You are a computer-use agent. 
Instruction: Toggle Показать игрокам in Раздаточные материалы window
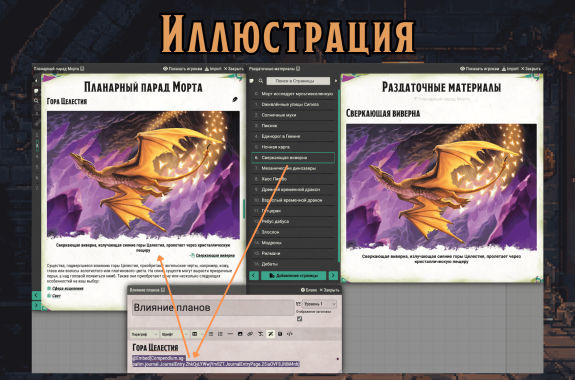(x=480, y=69)
